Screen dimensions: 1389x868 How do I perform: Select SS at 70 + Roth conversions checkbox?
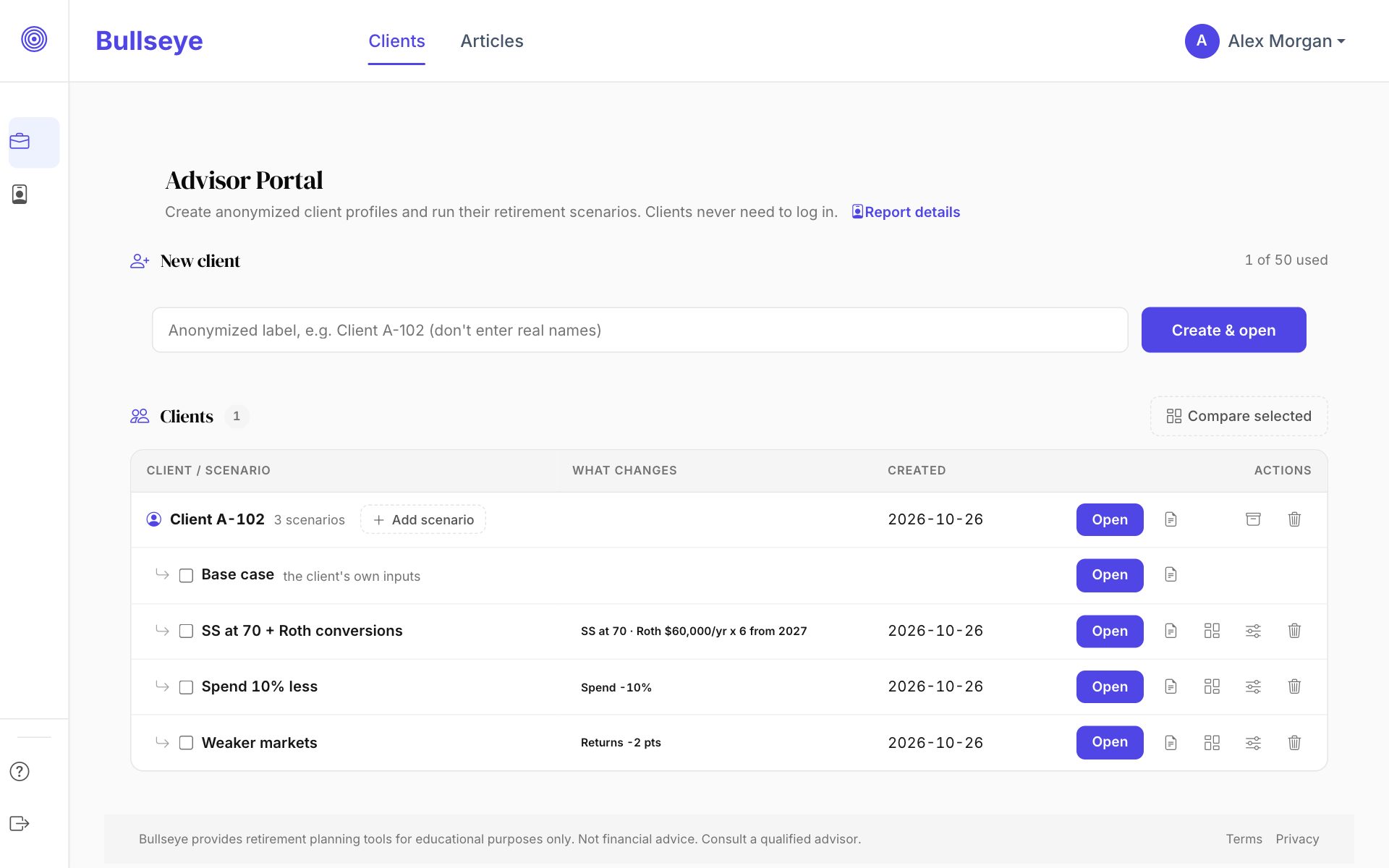click(x=186, y=631)
